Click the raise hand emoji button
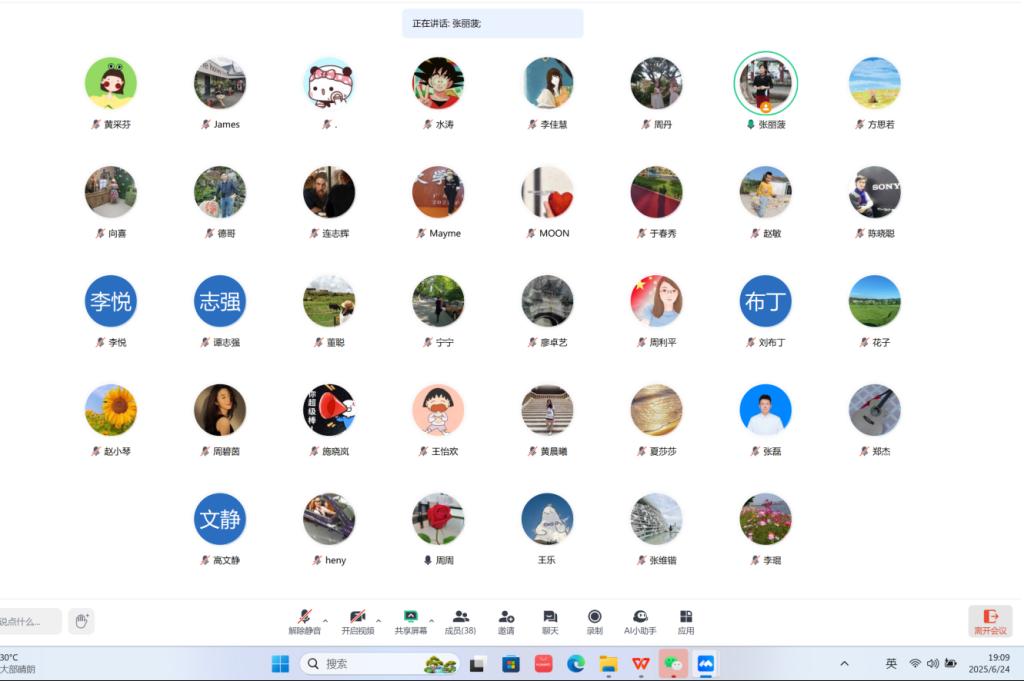The width and height of the screenshot is (1024, 681). pos(82,621)
